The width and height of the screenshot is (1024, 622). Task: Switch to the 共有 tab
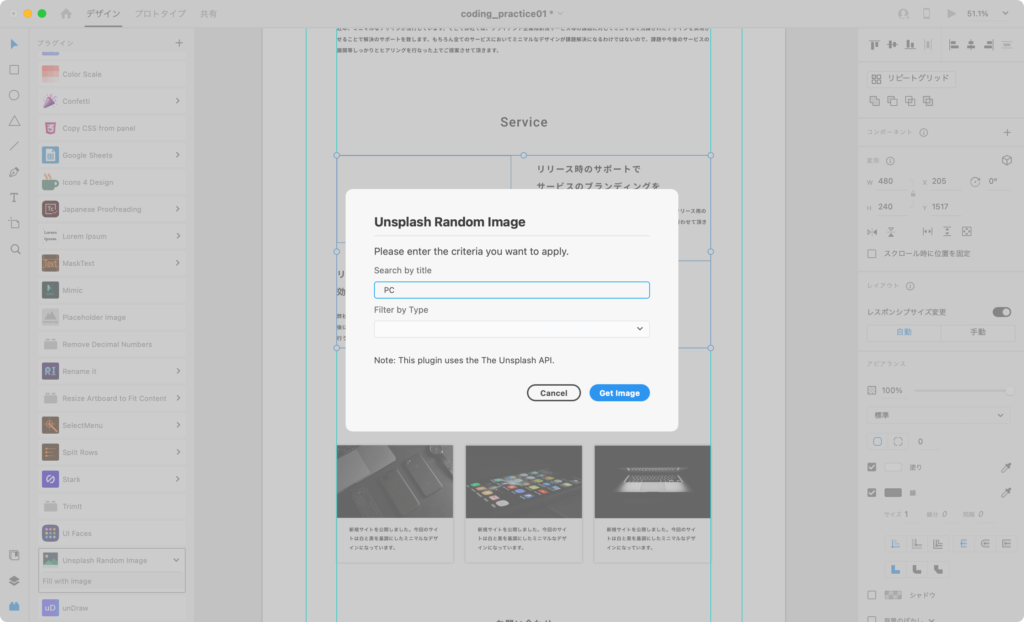tap(208, 13)
